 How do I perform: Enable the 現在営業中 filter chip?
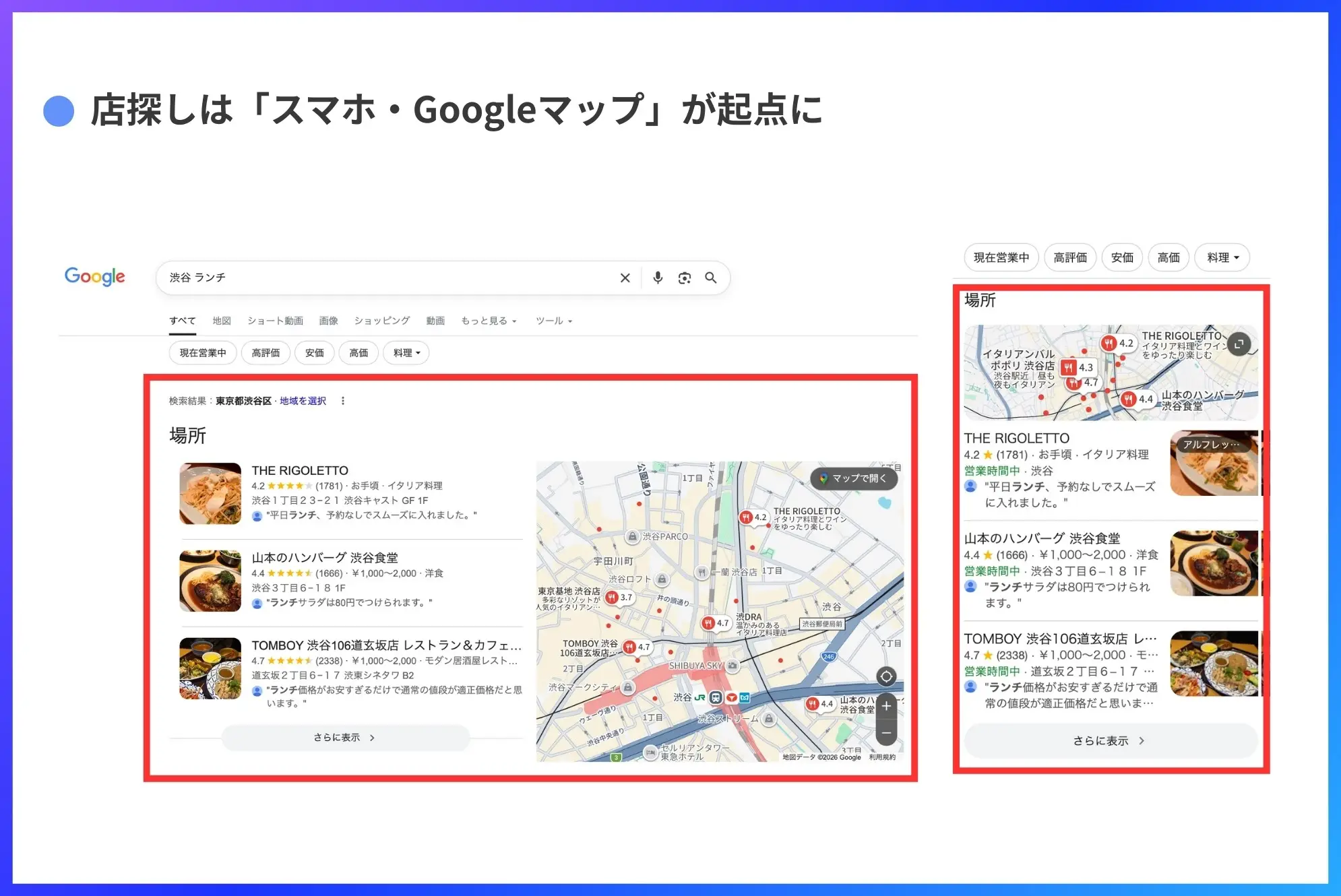coord(202,352)
